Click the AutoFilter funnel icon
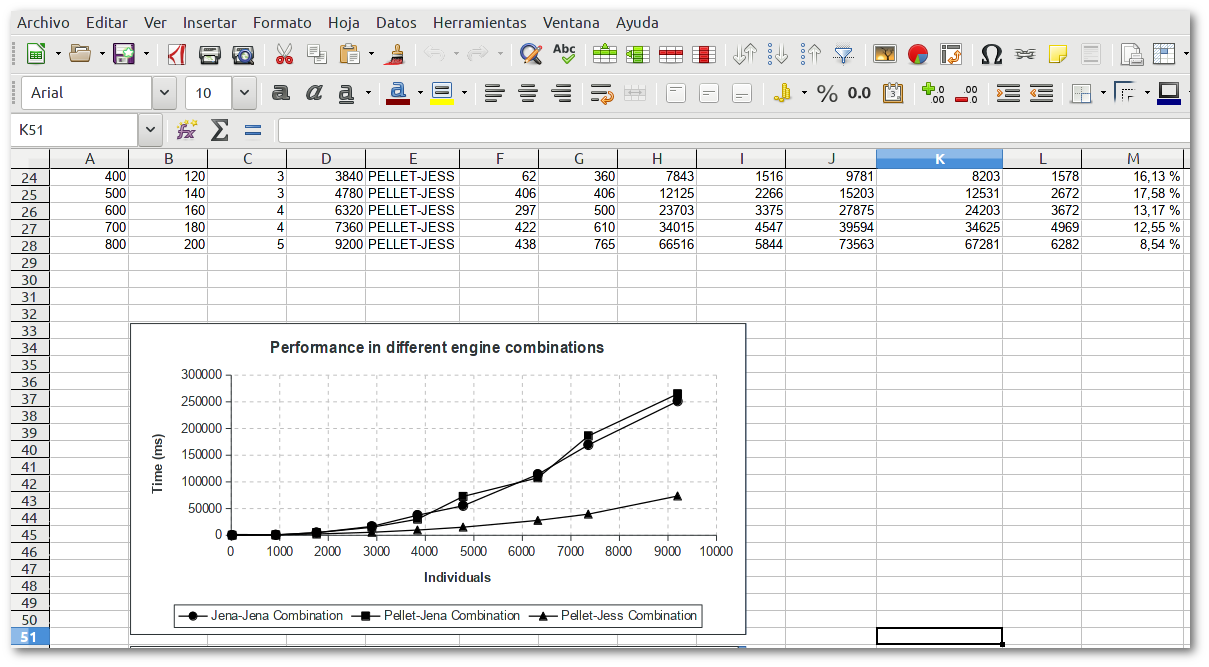This screenshot has width=1209, height=667. [x=845, y=54]
